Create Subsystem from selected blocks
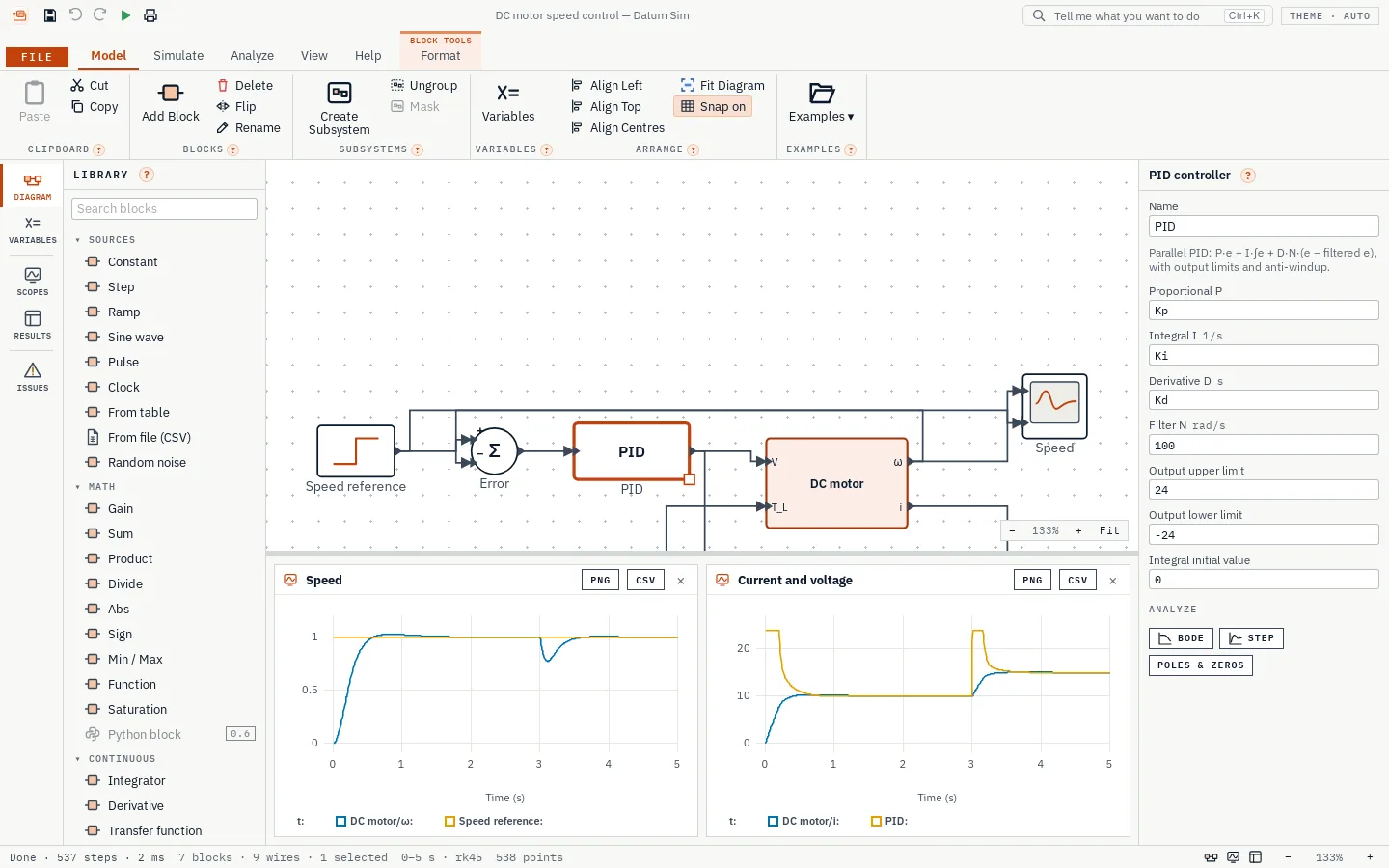Image resolution: width=1389 pixels, height=868 pixels. click(x=339, y=108)
